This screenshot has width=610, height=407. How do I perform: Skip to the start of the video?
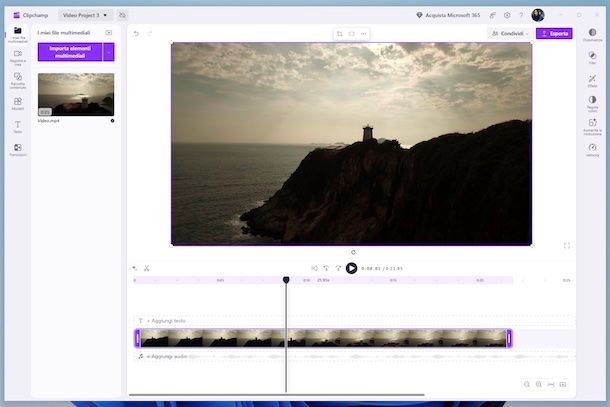(x=314, y=268)
